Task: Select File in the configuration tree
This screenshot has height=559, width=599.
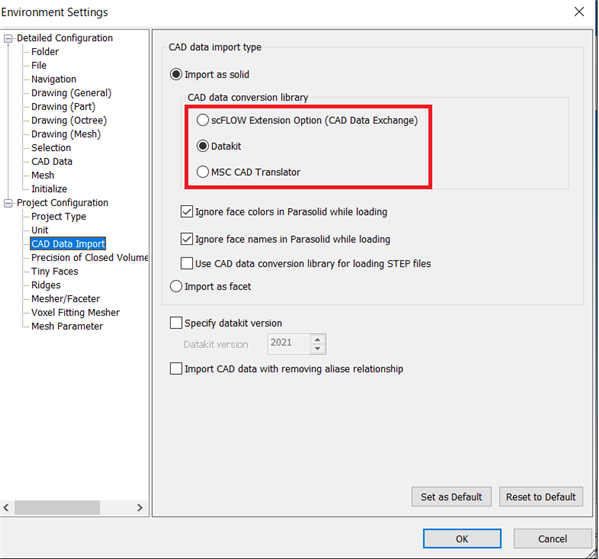Action: [x=39, y=65]
